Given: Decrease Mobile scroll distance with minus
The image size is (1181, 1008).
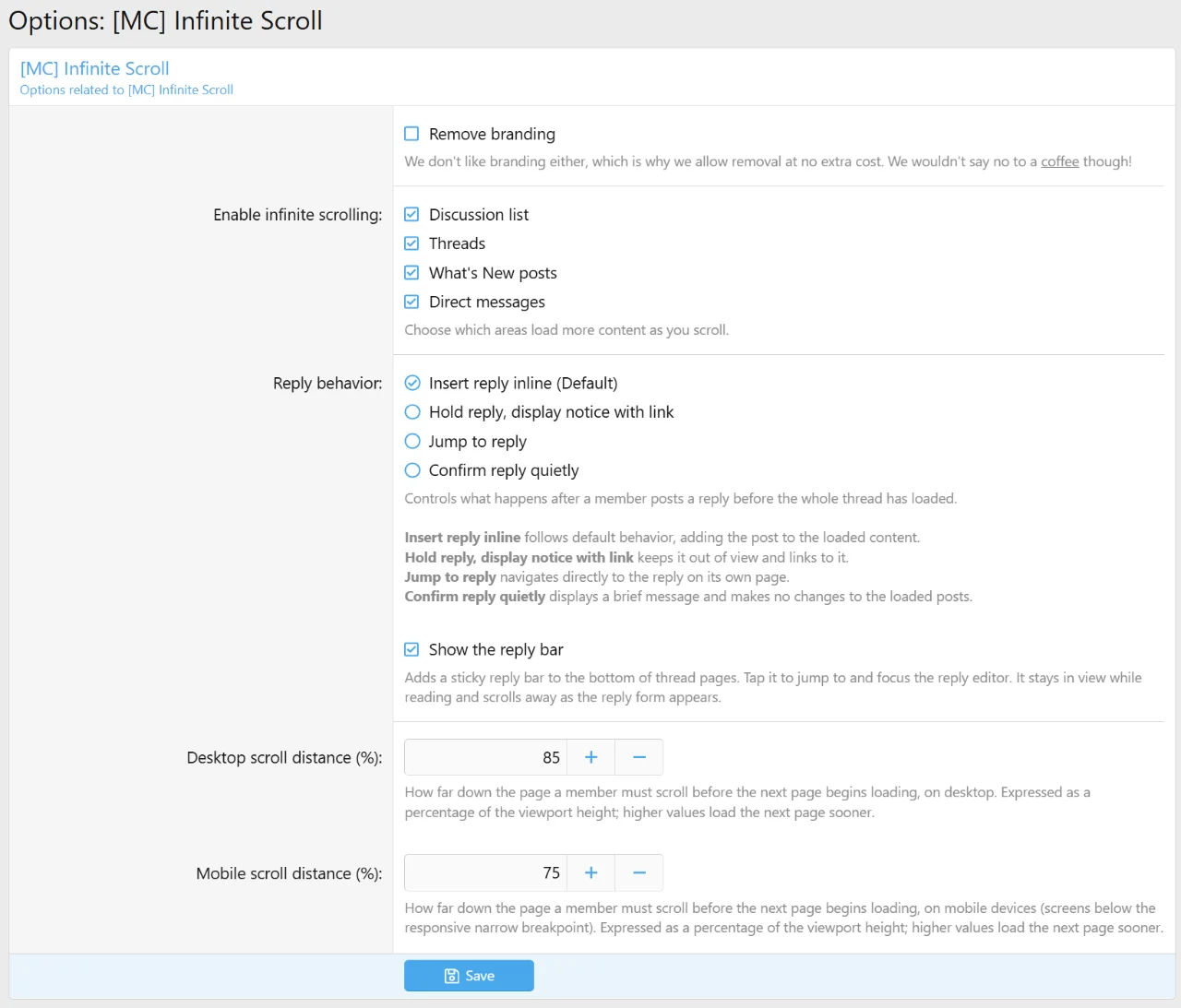Looking at the screenshot, I should click(x=639, y=872).
